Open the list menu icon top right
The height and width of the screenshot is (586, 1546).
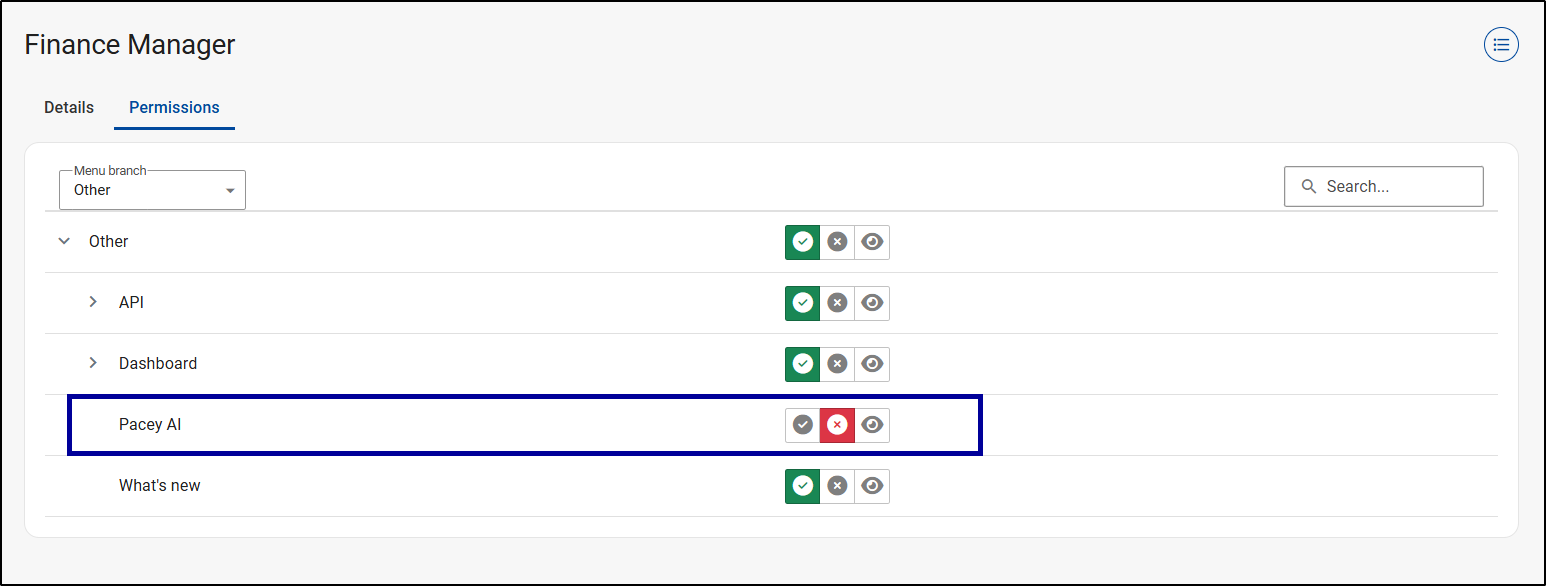point(1501,45)
